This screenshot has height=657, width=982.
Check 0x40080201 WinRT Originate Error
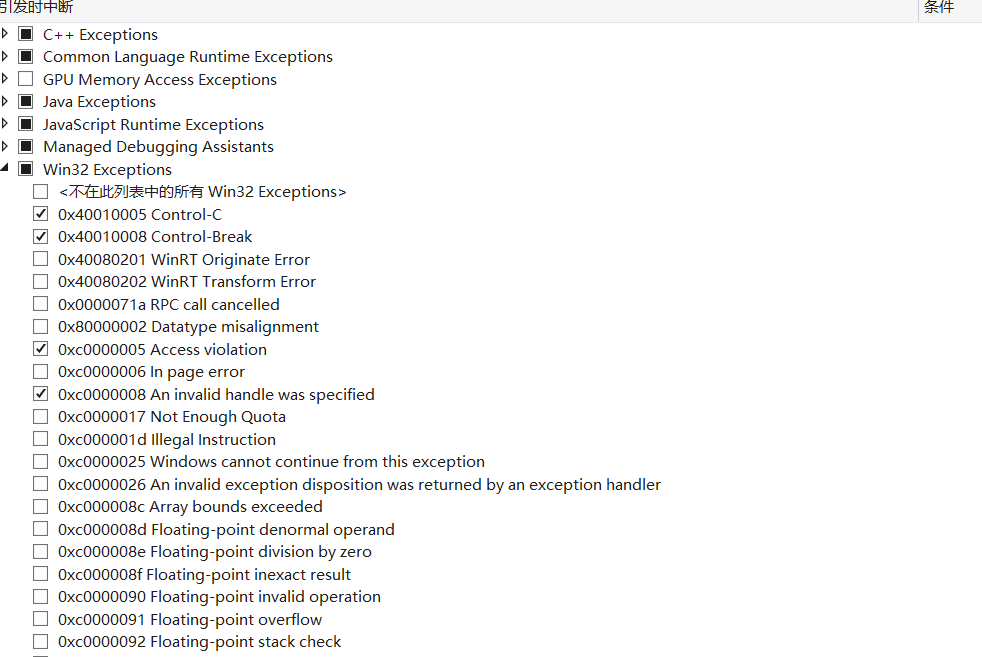tap(41, 259)
